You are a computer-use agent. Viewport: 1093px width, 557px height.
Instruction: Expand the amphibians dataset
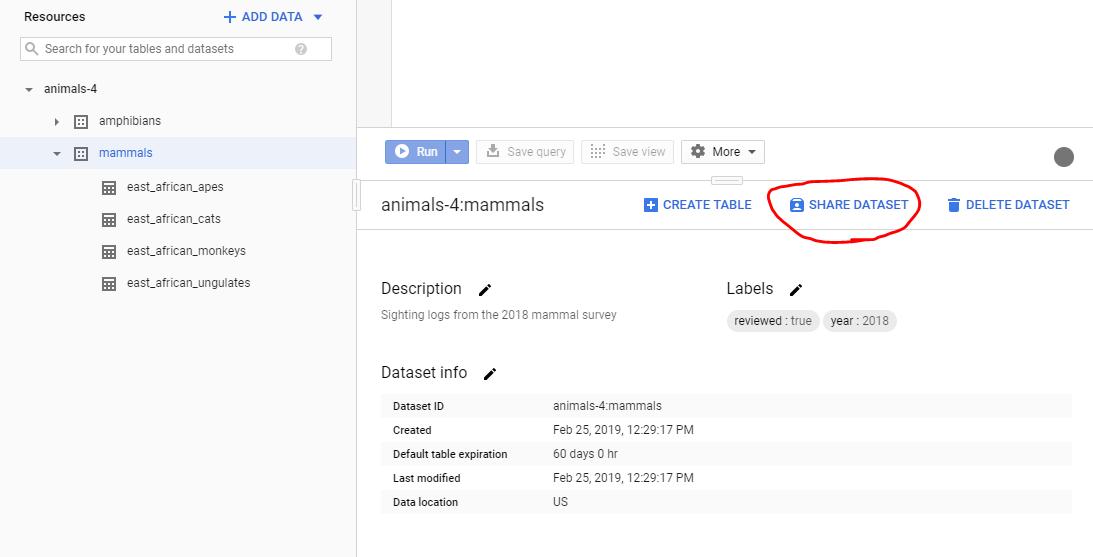click(57, 122)
